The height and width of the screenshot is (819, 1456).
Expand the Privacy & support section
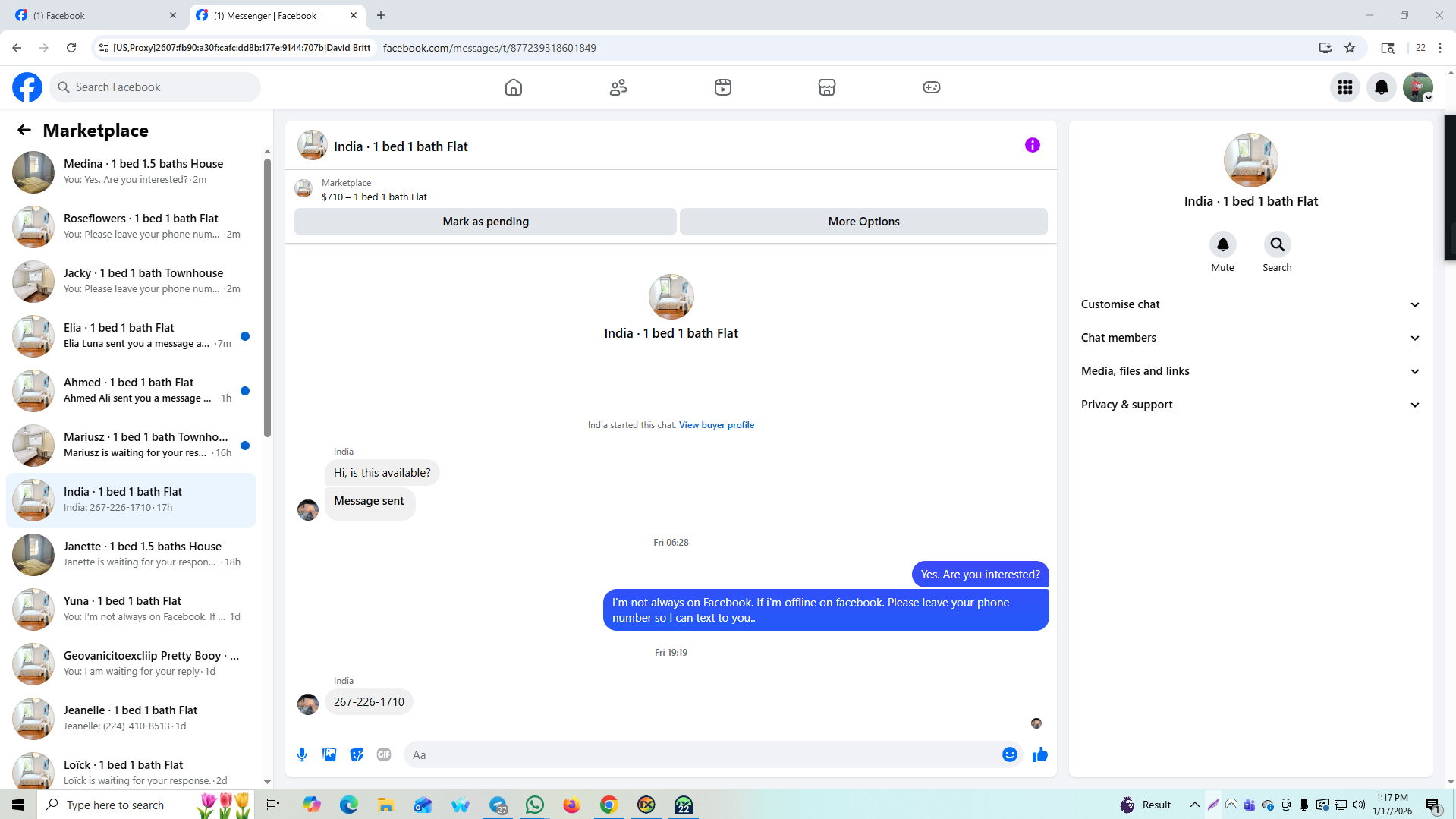[x=1250, y=405]
